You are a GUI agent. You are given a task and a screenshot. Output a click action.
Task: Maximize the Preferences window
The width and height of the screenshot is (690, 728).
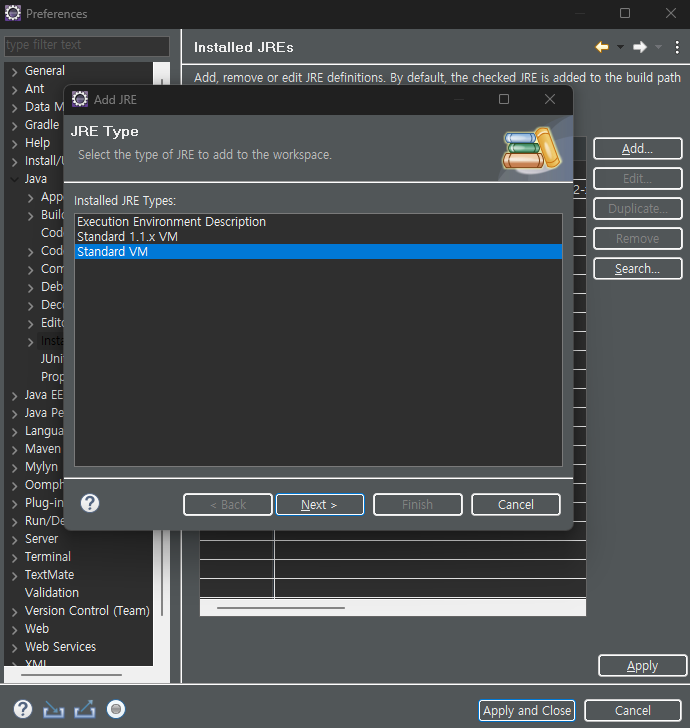click(x=625, y=13)
